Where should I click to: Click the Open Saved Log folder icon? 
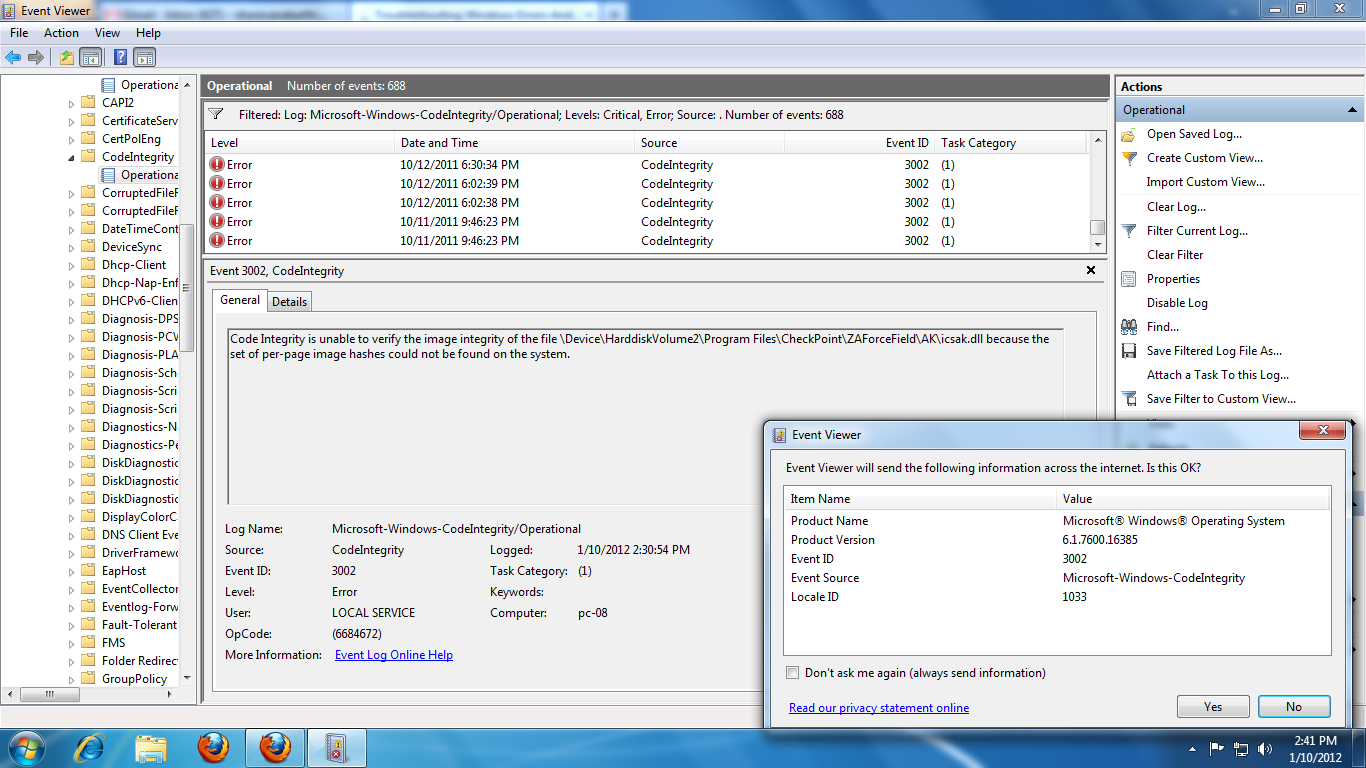[1129, 134]
